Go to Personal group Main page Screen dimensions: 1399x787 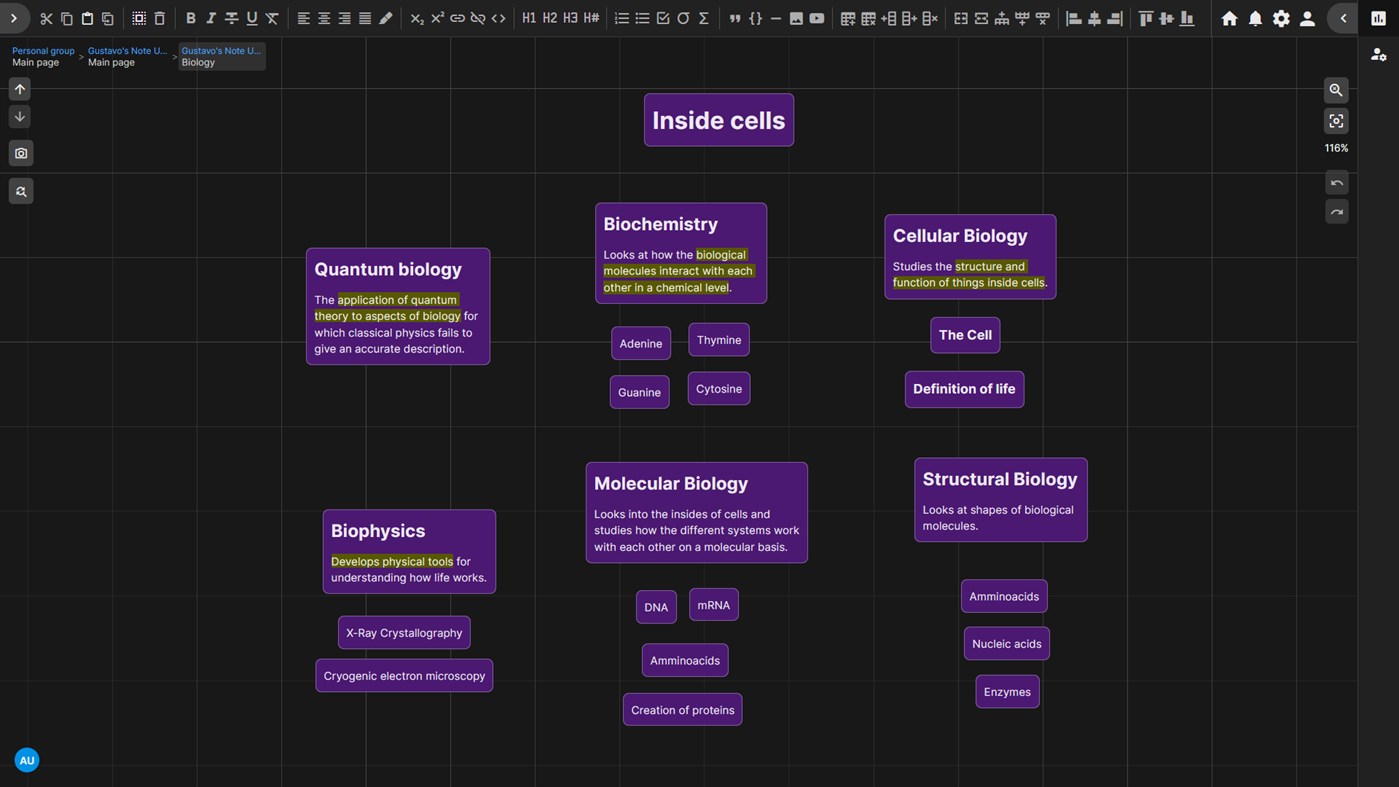pos(42,56)
